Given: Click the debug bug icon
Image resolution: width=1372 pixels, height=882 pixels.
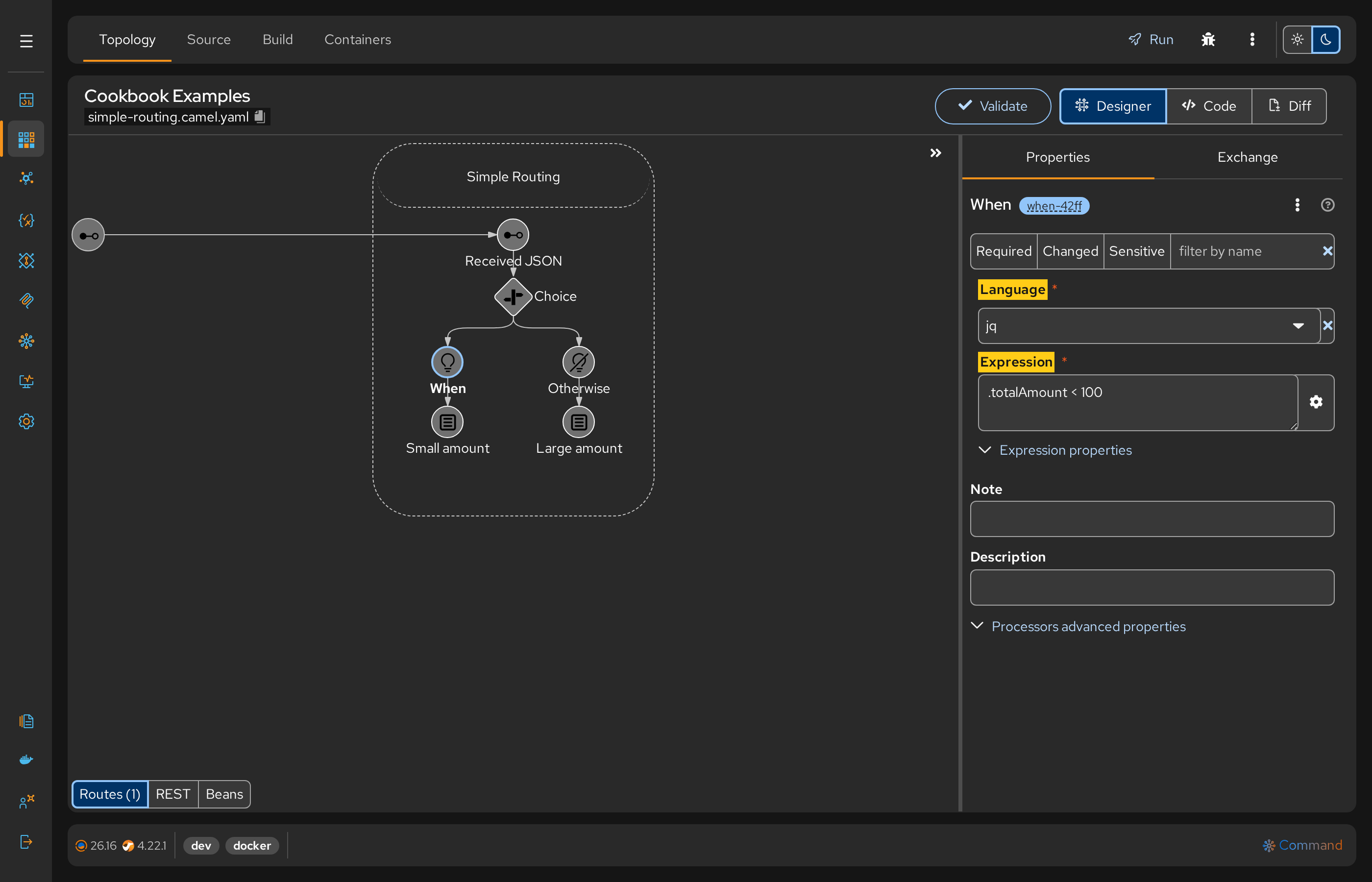Looking at the screenshot, I should pyautogui.click(x=1208, y=40).
